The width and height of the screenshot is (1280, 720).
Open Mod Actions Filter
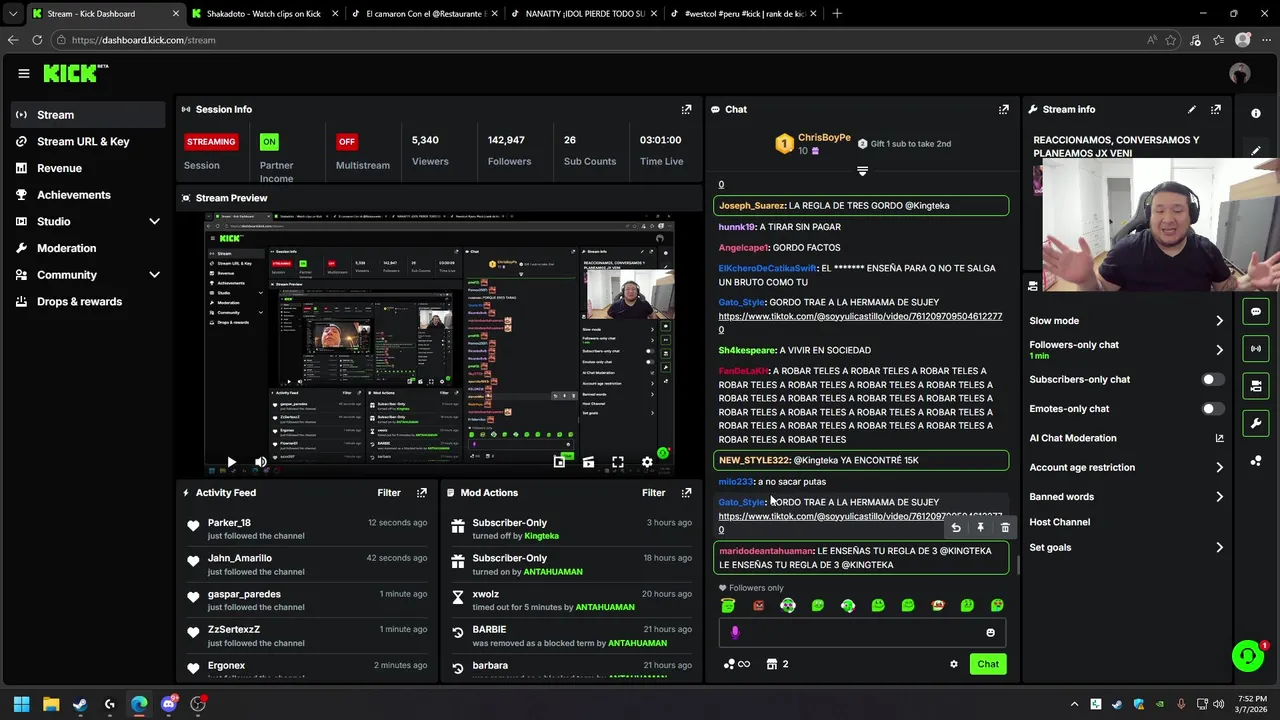click(x=653, y=492)
